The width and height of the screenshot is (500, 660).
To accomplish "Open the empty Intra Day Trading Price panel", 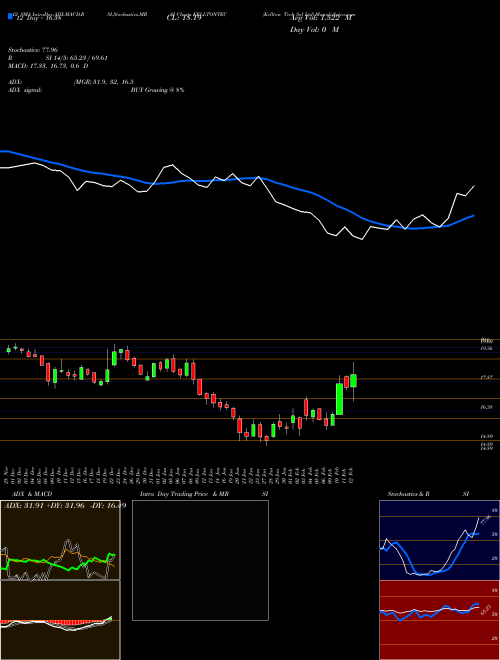I will coord(200,560).
